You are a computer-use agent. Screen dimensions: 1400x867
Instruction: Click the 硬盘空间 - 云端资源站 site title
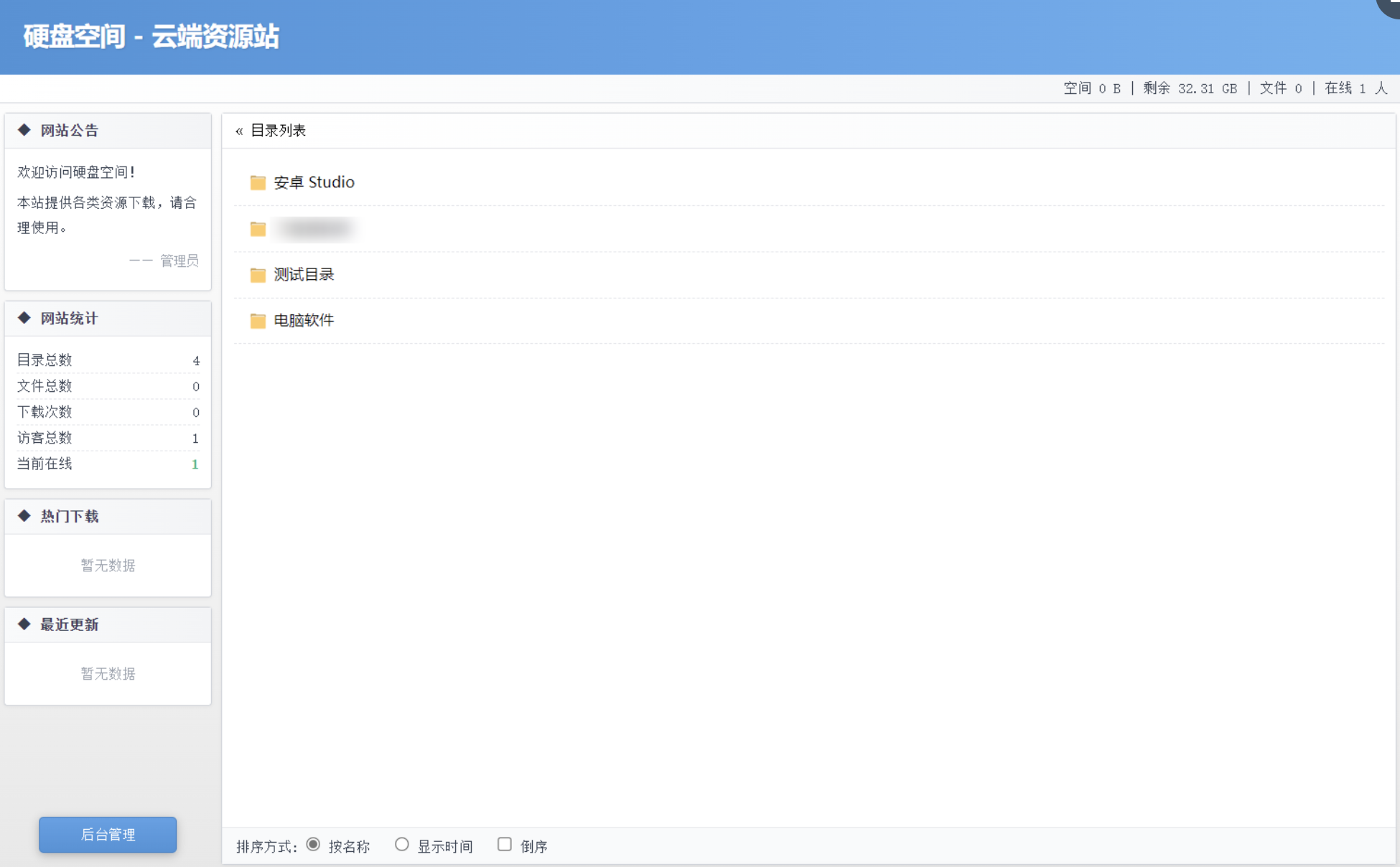click(151, 37)
